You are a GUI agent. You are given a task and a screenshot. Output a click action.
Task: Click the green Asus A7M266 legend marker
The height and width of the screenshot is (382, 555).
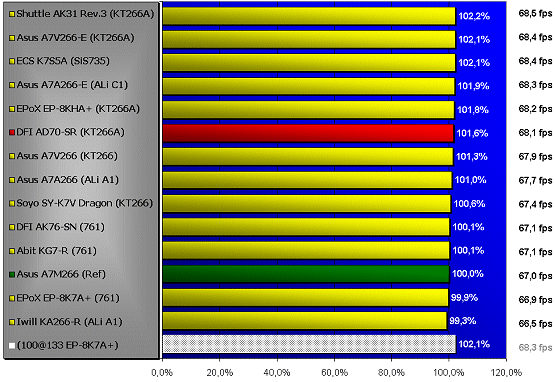tap(12, 274)
